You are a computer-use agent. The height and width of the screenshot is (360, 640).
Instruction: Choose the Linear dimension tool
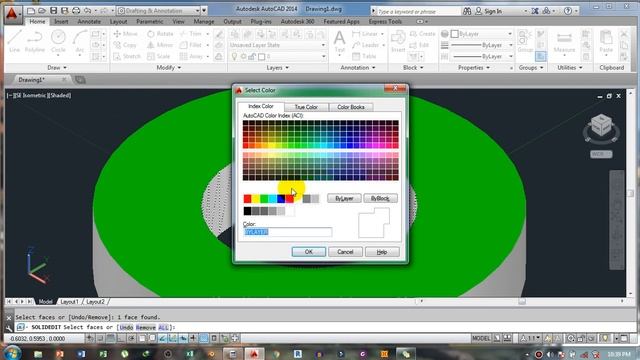[x=365, y=34]
